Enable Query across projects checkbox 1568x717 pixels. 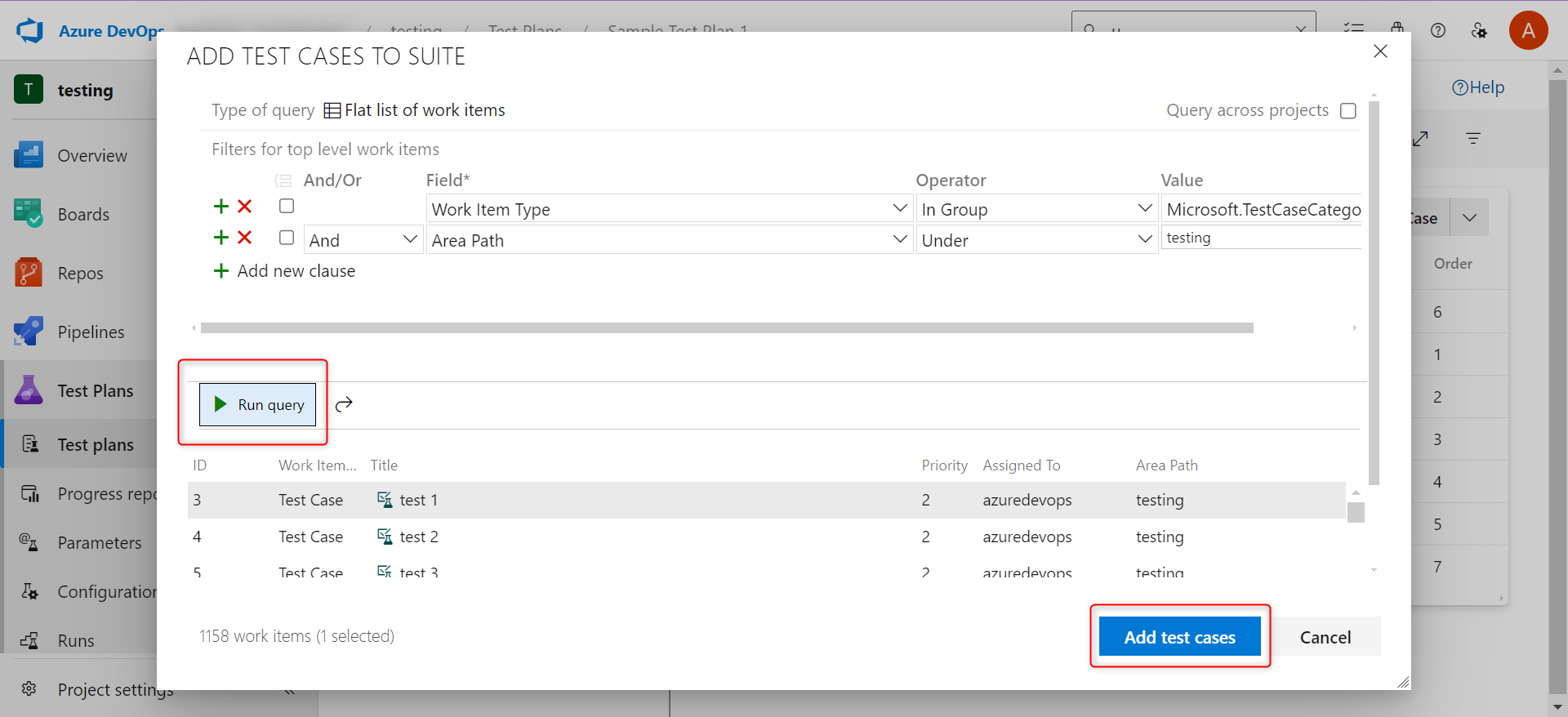(x=1348, y=111)
